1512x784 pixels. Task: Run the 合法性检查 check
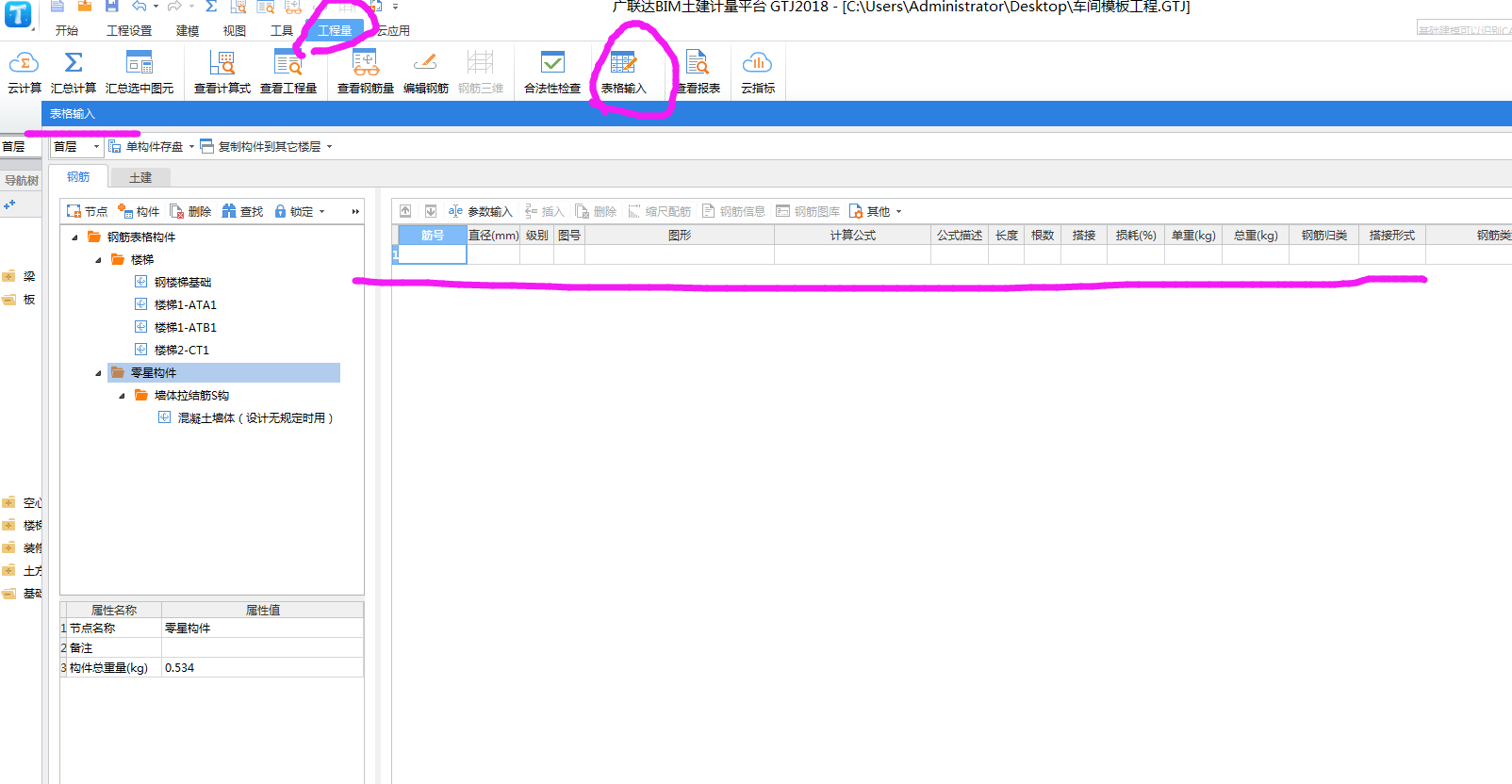pos(552,73)
